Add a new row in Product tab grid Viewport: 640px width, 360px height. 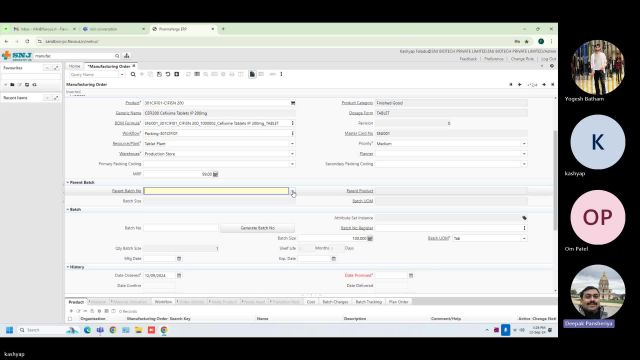coord(71,311)
